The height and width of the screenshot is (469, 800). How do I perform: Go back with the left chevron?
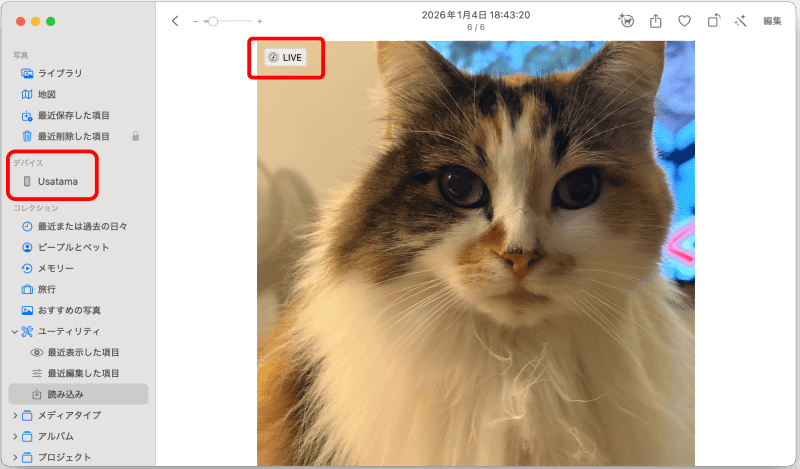[175, 21]
